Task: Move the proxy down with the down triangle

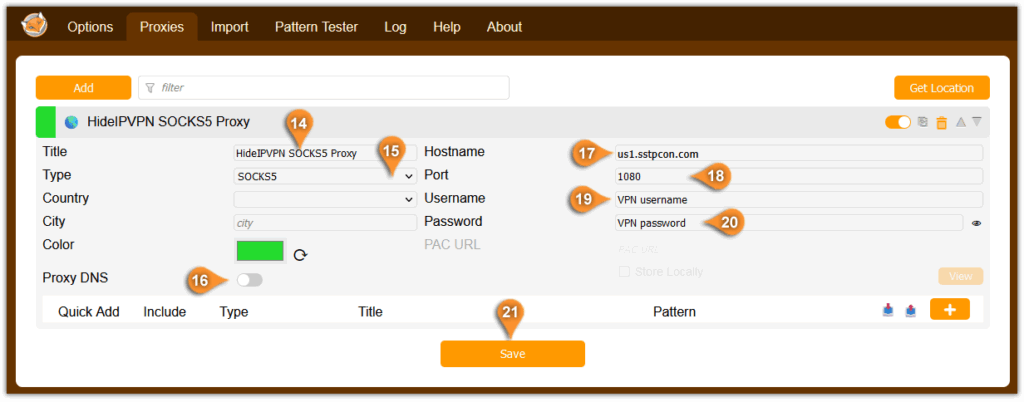Action: [976, 122]
